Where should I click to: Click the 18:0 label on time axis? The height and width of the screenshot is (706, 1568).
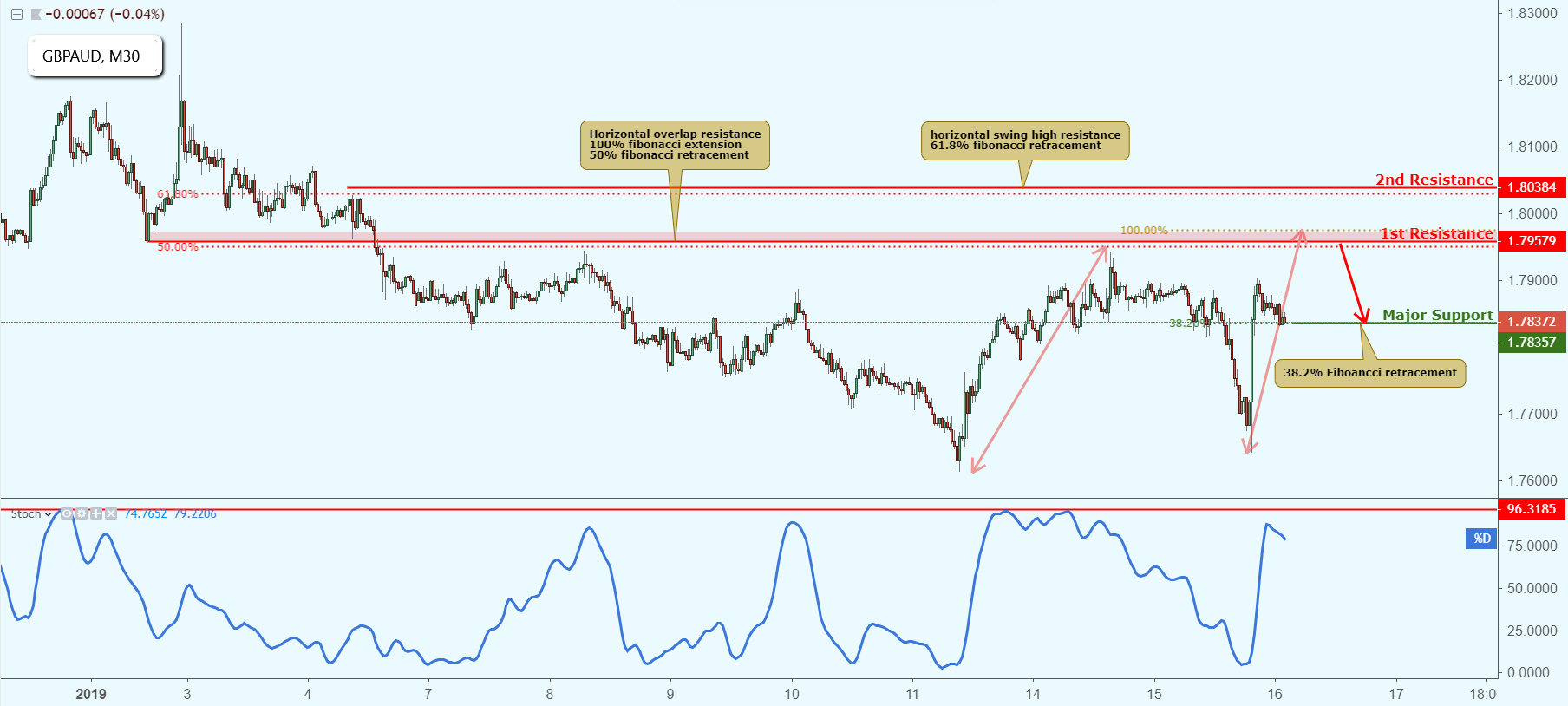1483,694
